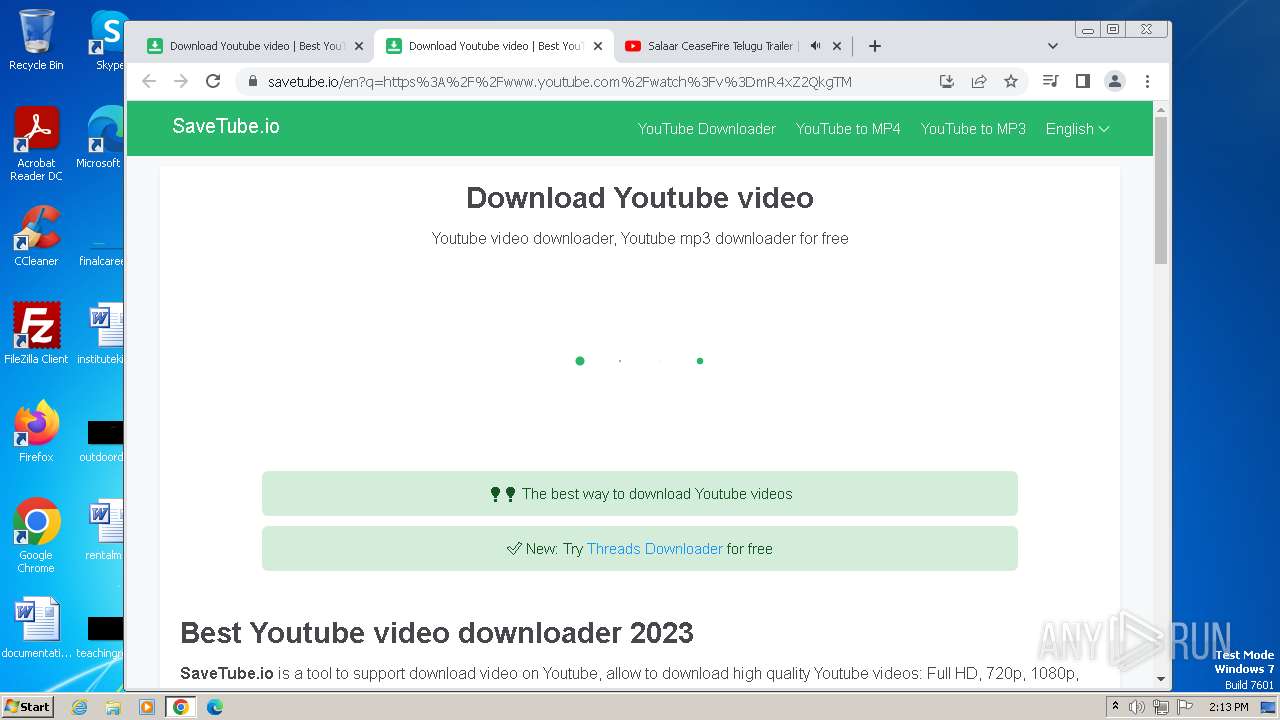Click the volume speaker tray icon
Image resolution: width=1280 pixels, height=720 pixels.
[x=1137, y=707]
